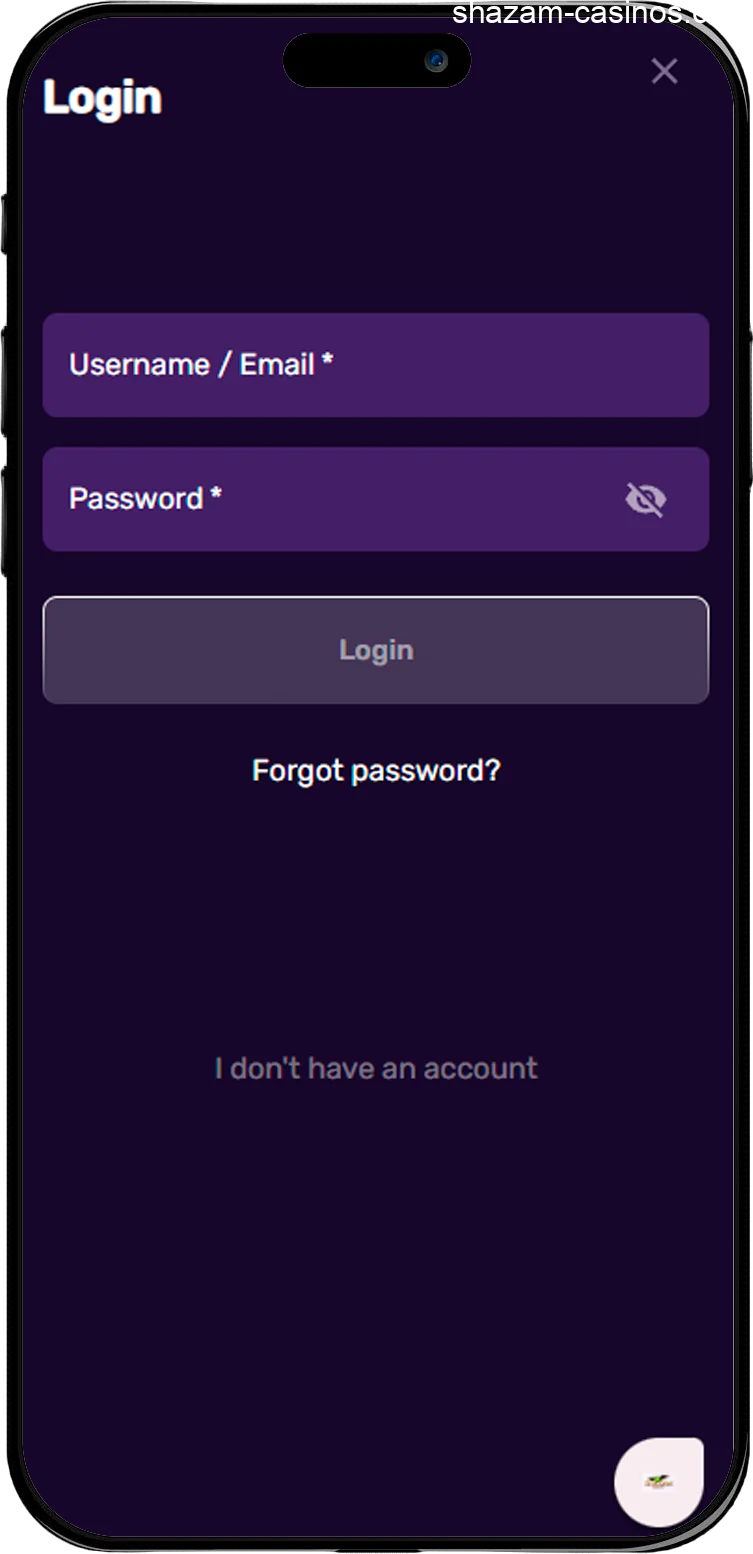Click the Login heading text
The image size is (753, 1554).
click(x=102, y=99)
